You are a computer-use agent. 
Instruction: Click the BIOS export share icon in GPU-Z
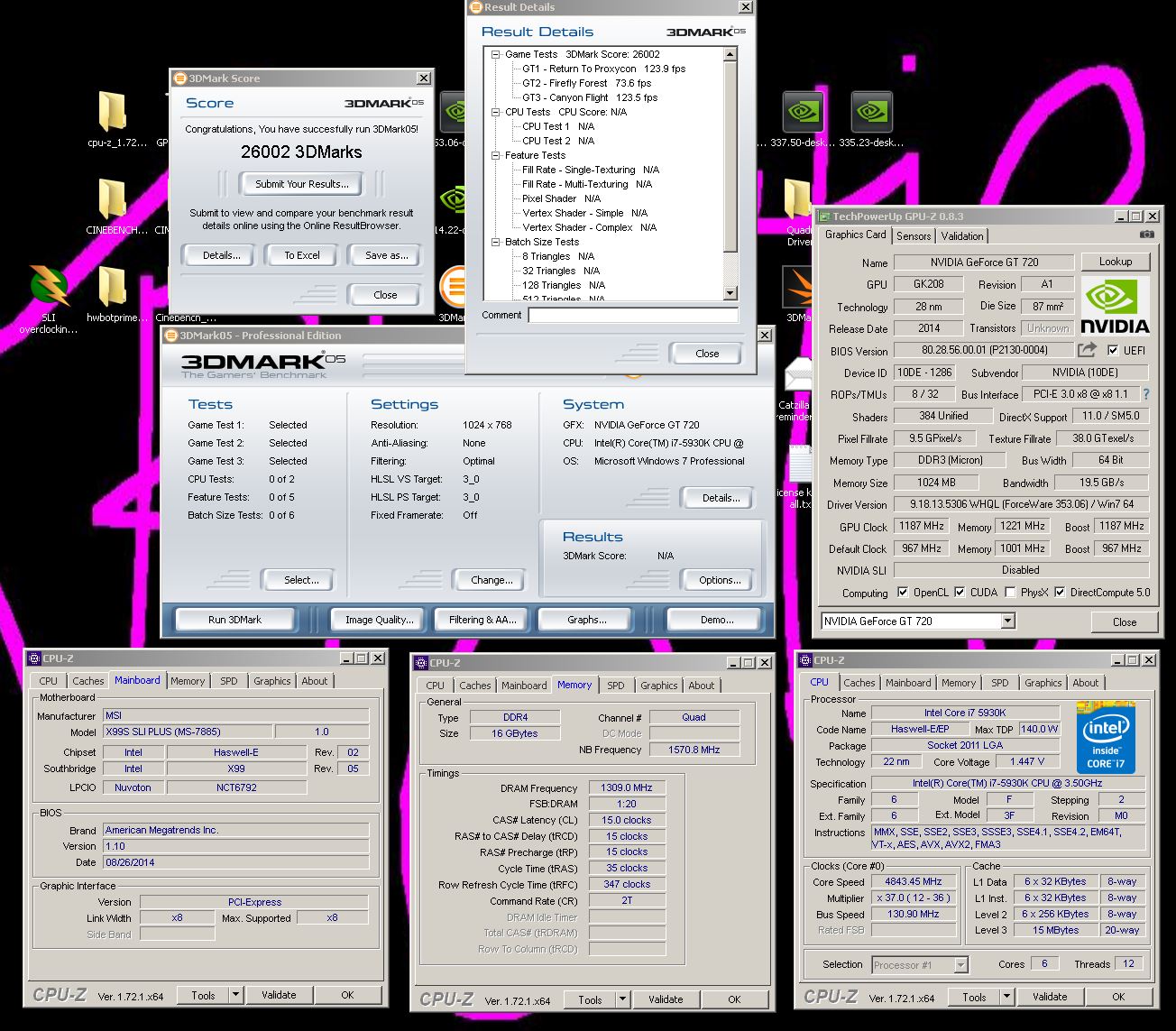point(1089,350)
